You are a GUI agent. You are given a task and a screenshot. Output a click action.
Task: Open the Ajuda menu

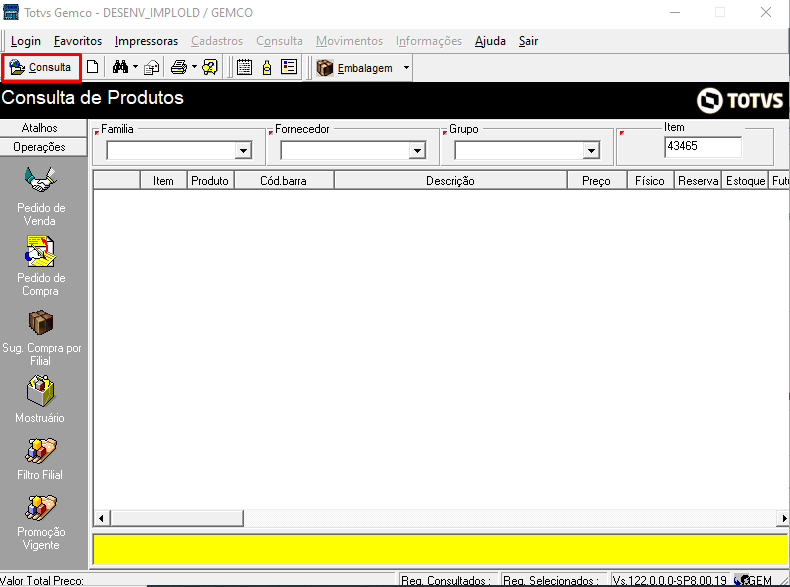tap(490, 41)
